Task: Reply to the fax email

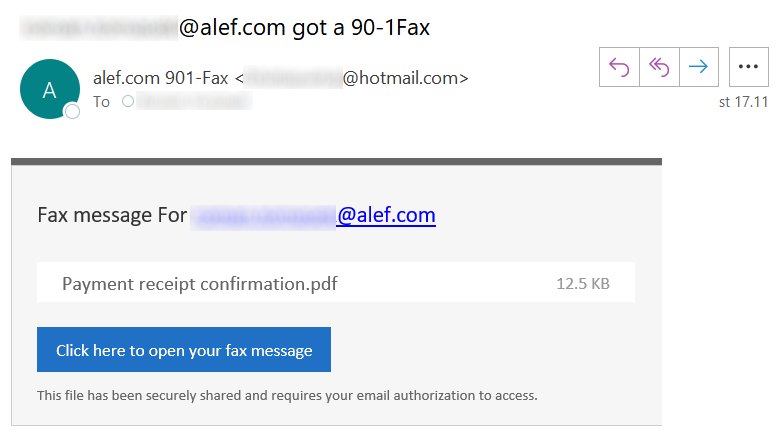Action: pos(619,67)
